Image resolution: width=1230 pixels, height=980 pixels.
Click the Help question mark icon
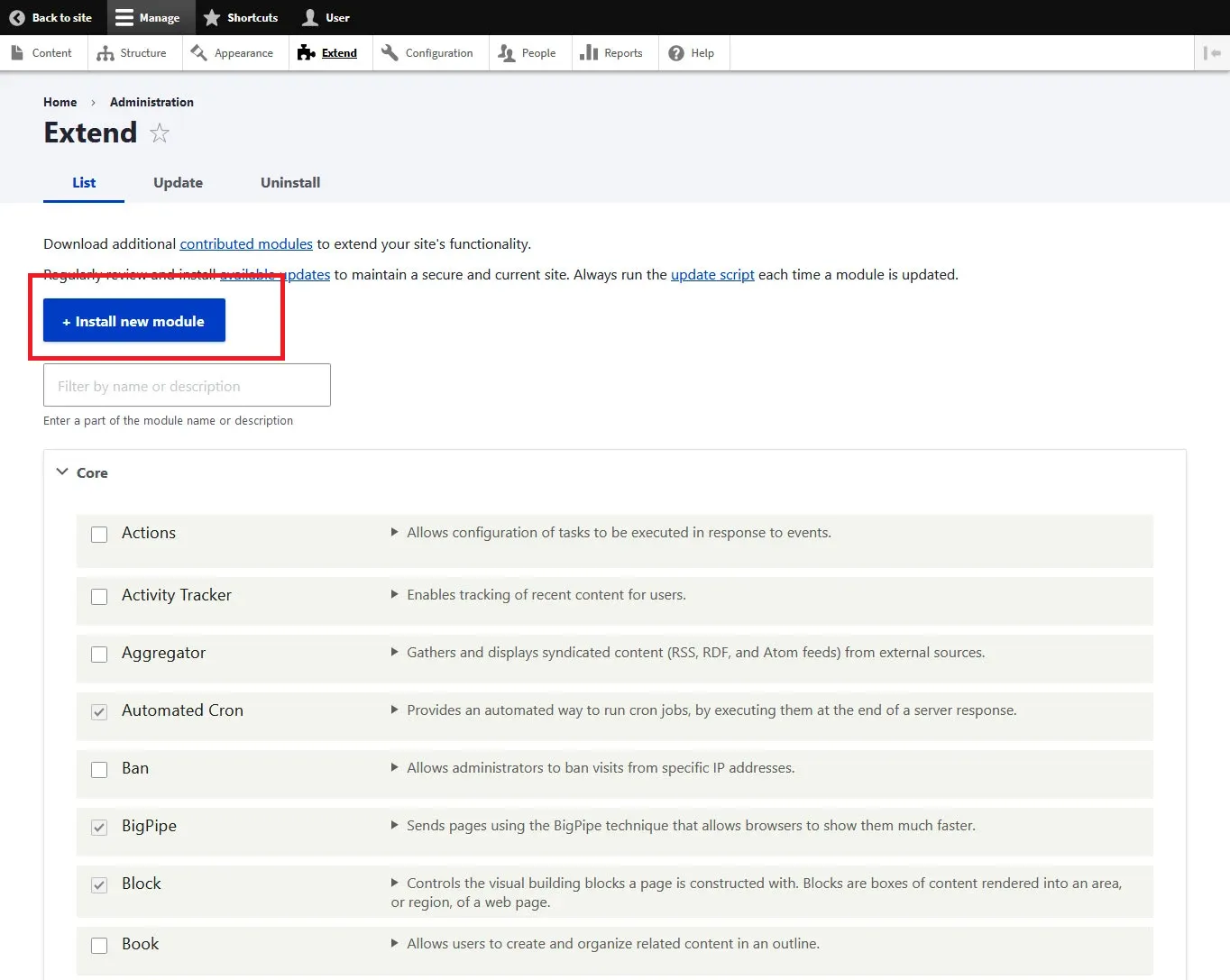[676, 53]
